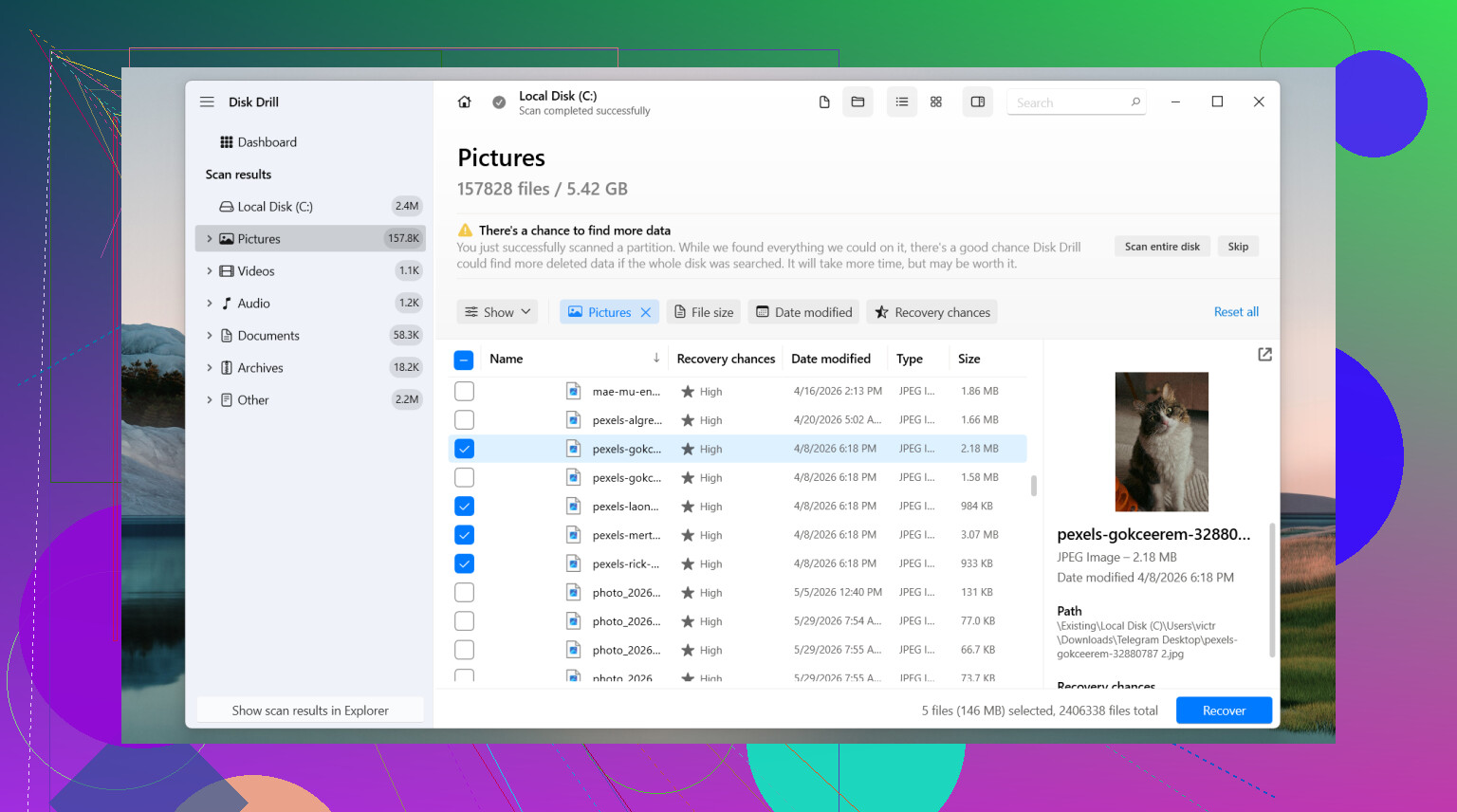This screenshot has width=1457, height=812.
Task: Click the star icon in the 131 KB photo row
Action: point(688,593)
